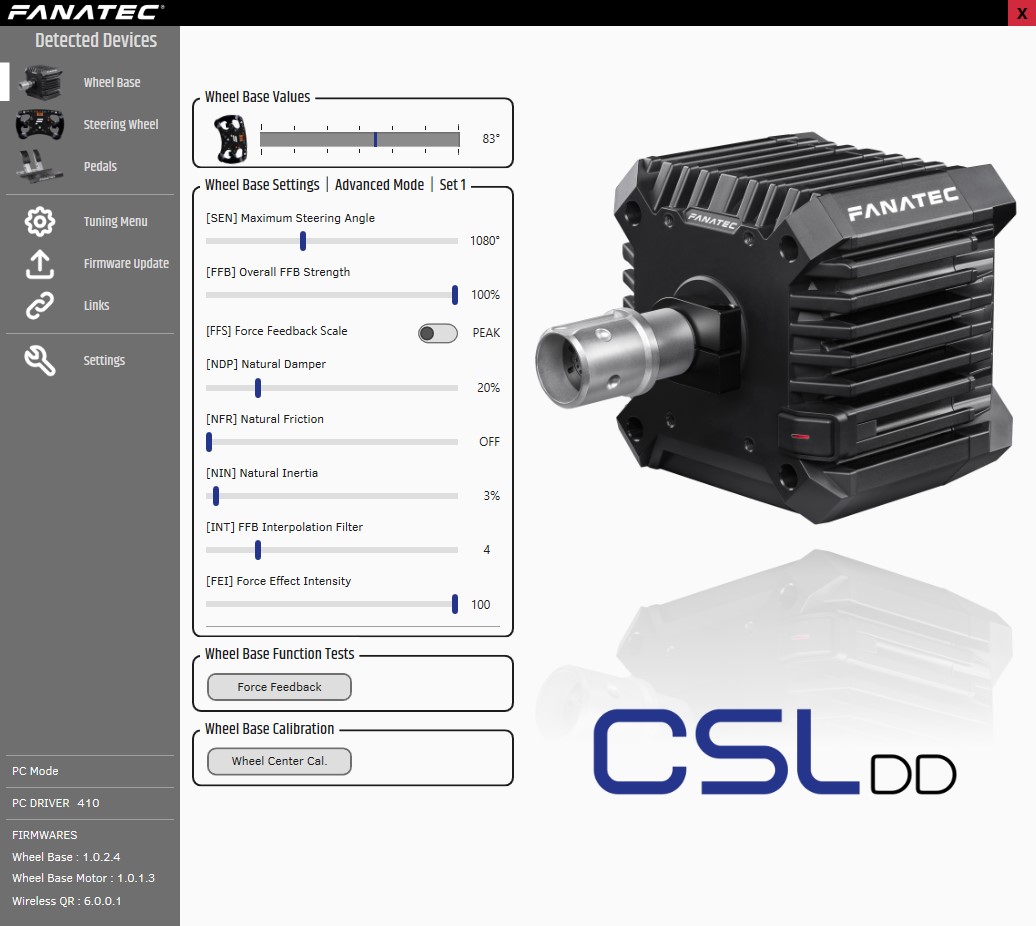The image size is (1036, 926).
Task: Click the PC Mode label
Action: click(x=35, y=771)
